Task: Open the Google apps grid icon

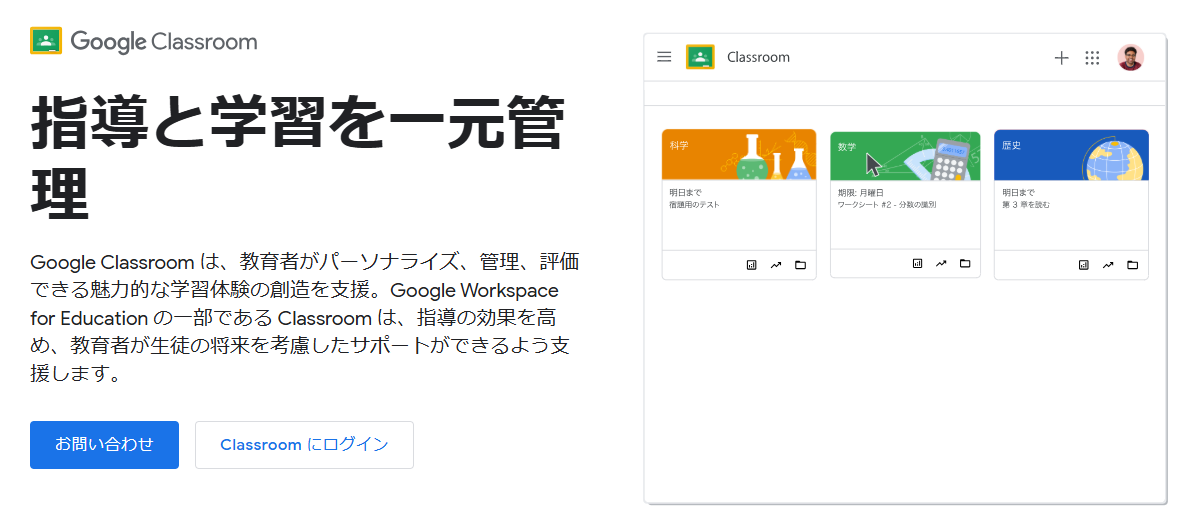Action: point(1092,58)
